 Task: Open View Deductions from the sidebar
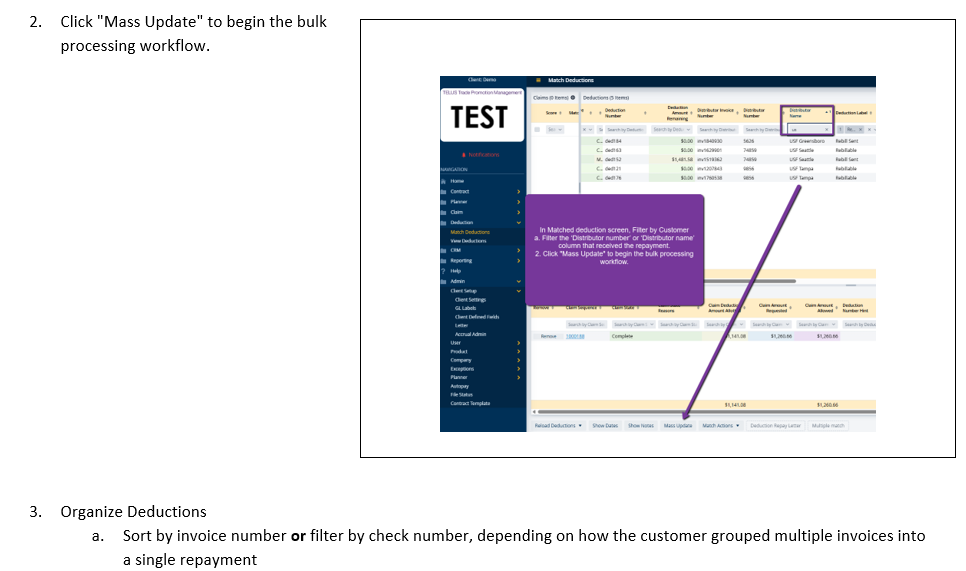tap(468, 241)
